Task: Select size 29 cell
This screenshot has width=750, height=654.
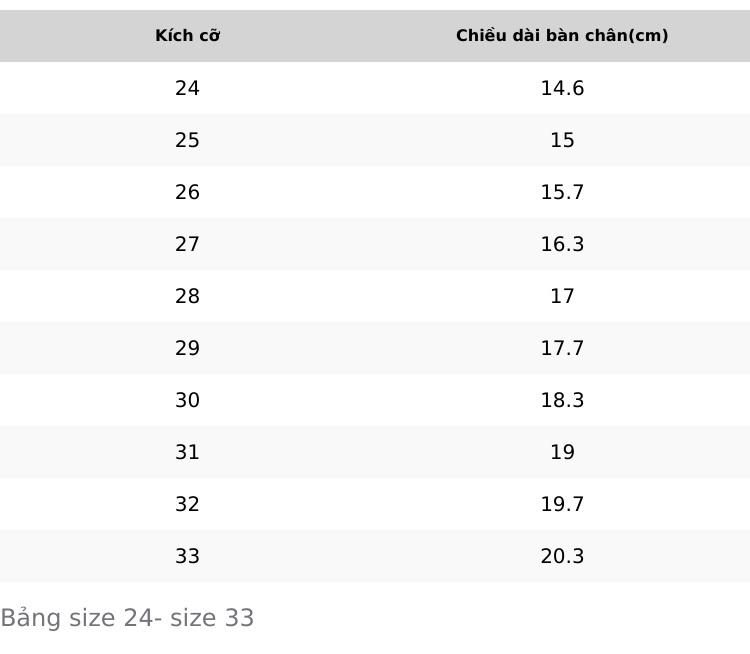Action: point(187,348)
